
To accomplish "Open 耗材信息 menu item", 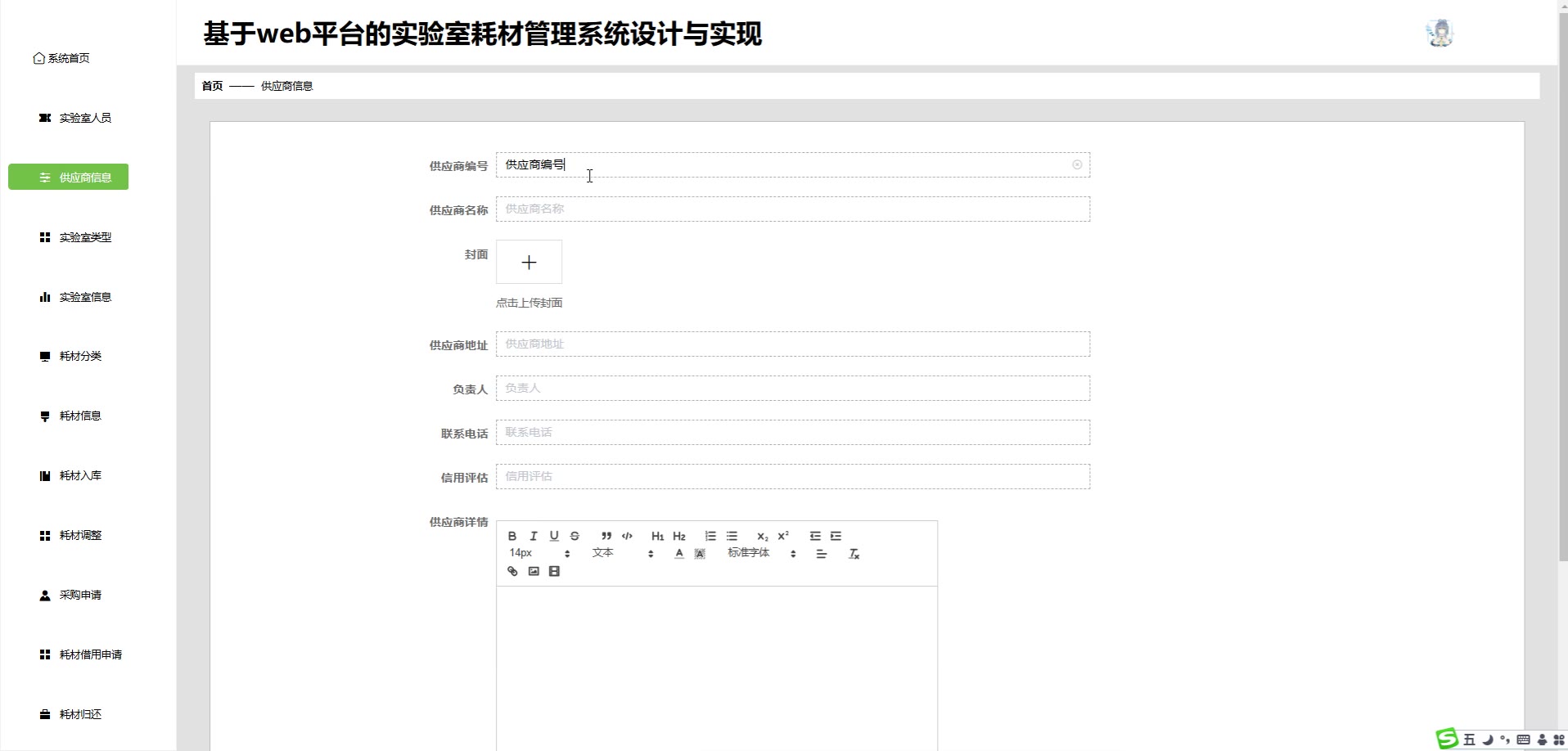I will [x=70, y=416].
